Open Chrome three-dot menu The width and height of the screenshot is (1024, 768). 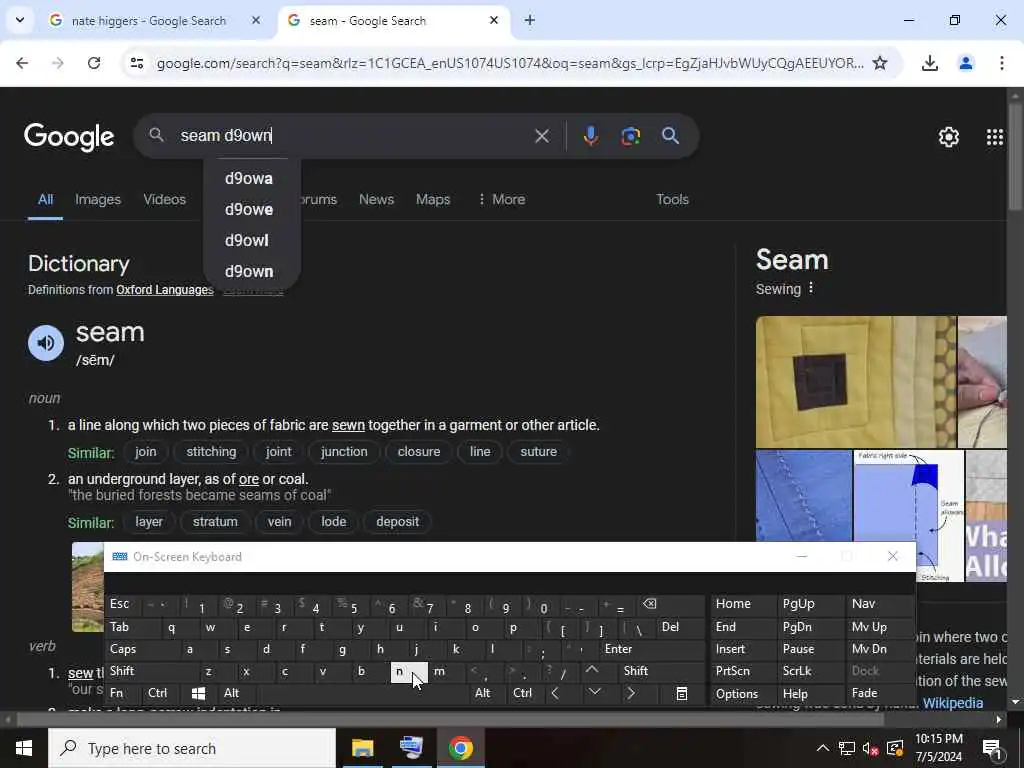pos(1001,63)
